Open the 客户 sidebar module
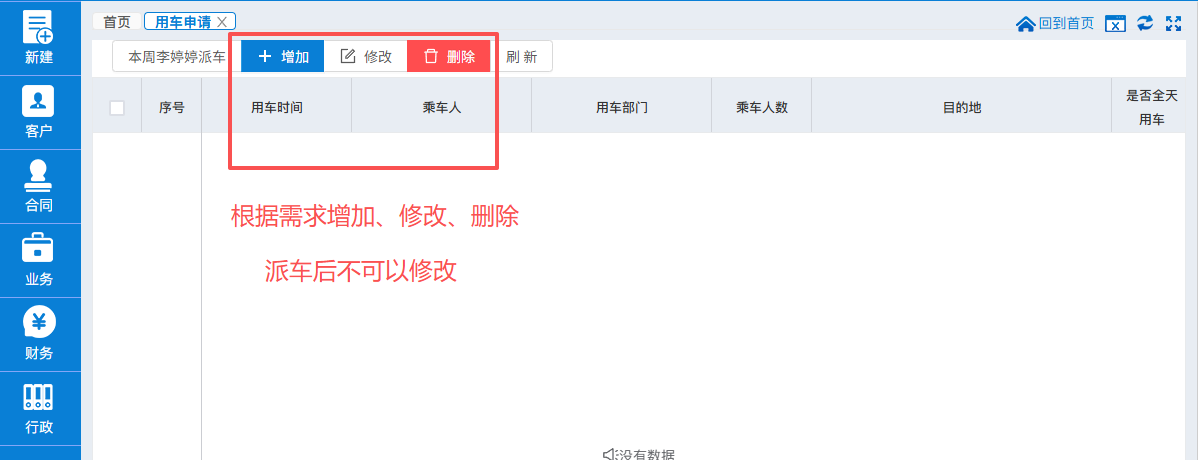 click(40, 112)
